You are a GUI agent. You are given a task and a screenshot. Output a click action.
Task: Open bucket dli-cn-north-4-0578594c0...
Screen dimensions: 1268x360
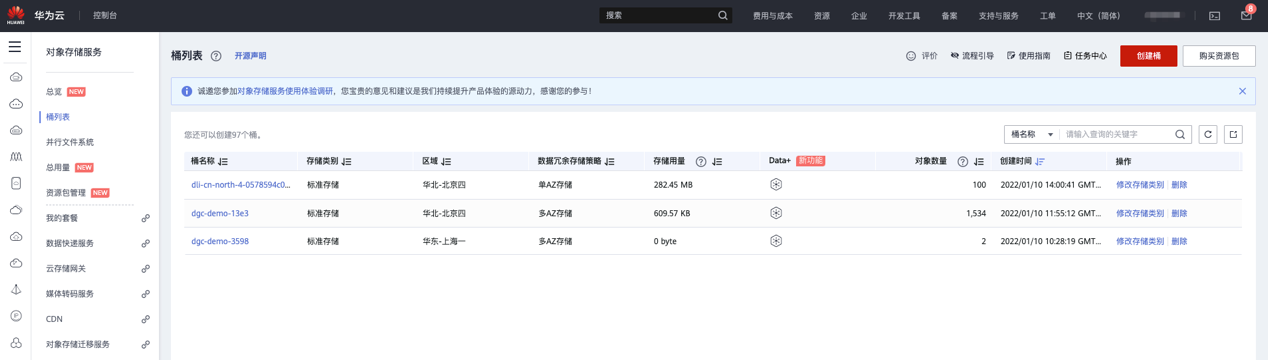tap(241, 185)
